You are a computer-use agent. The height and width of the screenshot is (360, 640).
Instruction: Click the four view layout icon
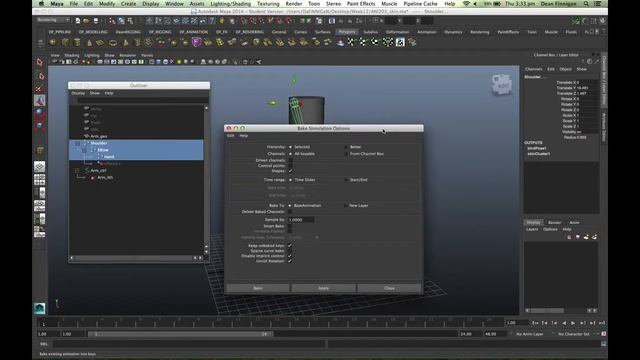[x=40, y=180]
